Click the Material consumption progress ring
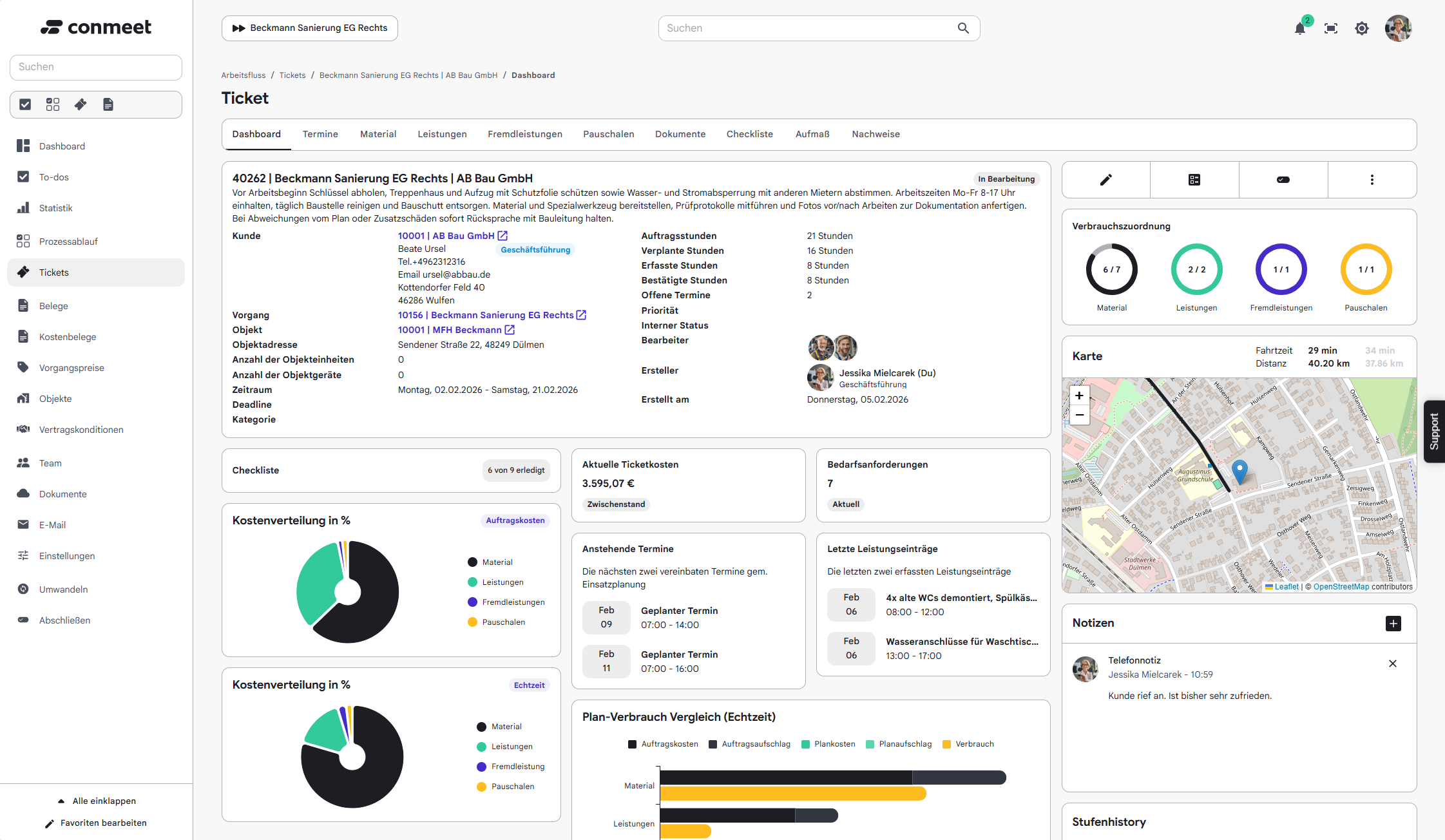Image resolution: width=1445 pixels, height=840 pixels. click(1111, 269)
